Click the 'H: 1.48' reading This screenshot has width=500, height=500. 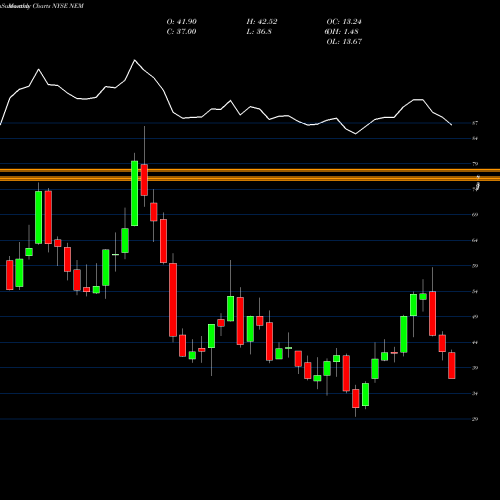[x=344, y=32]
